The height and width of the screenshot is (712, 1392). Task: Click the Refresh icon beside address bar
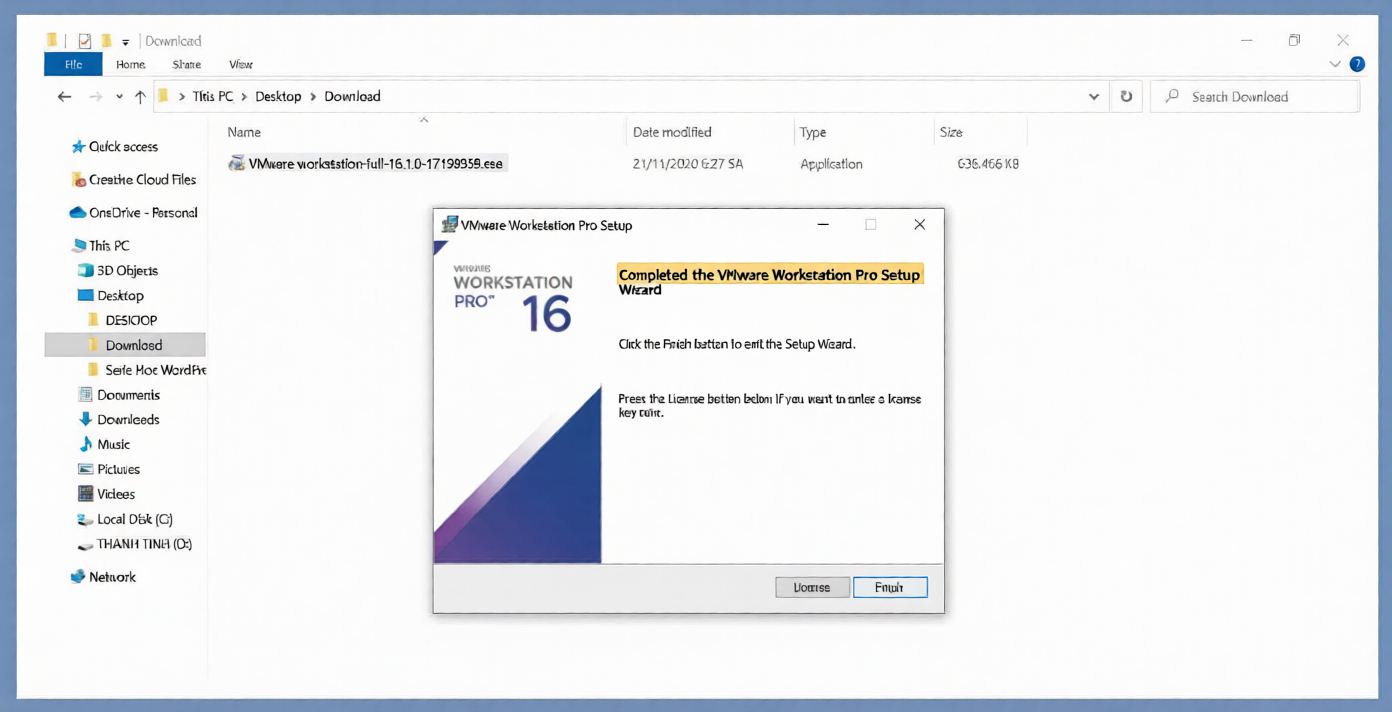tap(1126, 97)
